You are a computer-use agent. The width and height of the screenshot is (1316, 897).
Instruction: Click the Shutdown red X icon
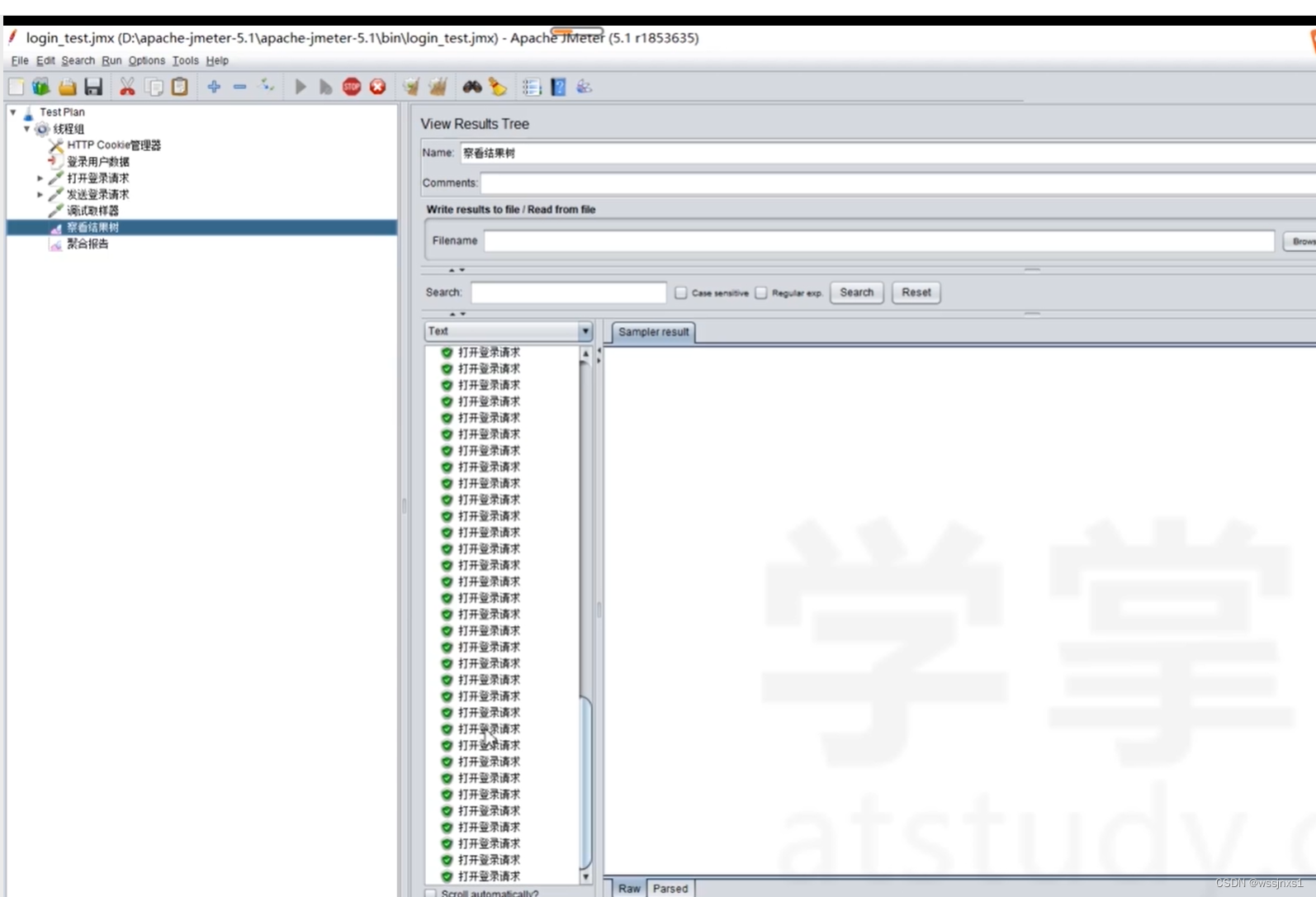pyautogui.click(x=377, y=87)
